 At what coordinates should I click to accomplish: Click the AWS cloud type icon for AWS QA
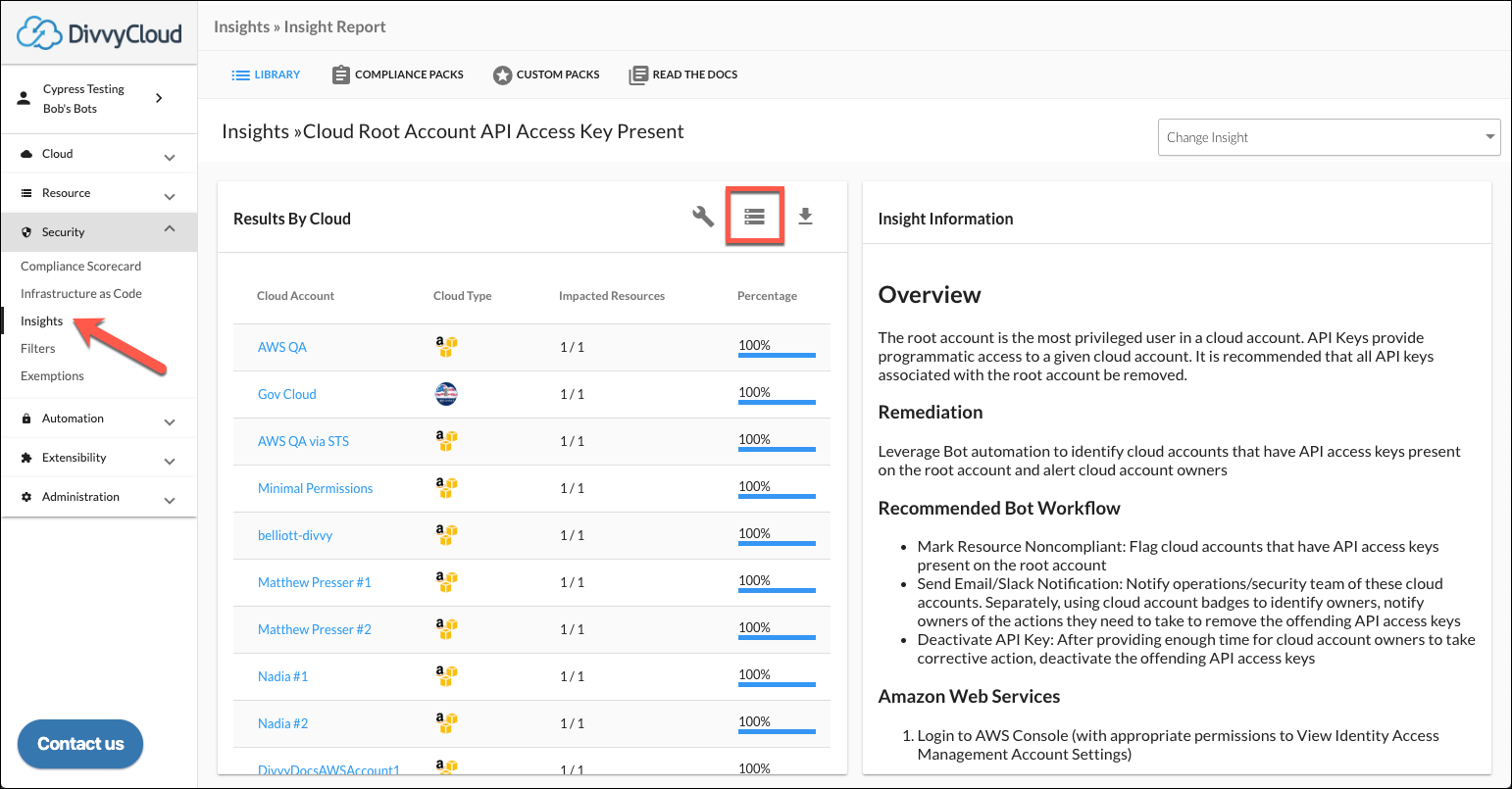point(446,347)
